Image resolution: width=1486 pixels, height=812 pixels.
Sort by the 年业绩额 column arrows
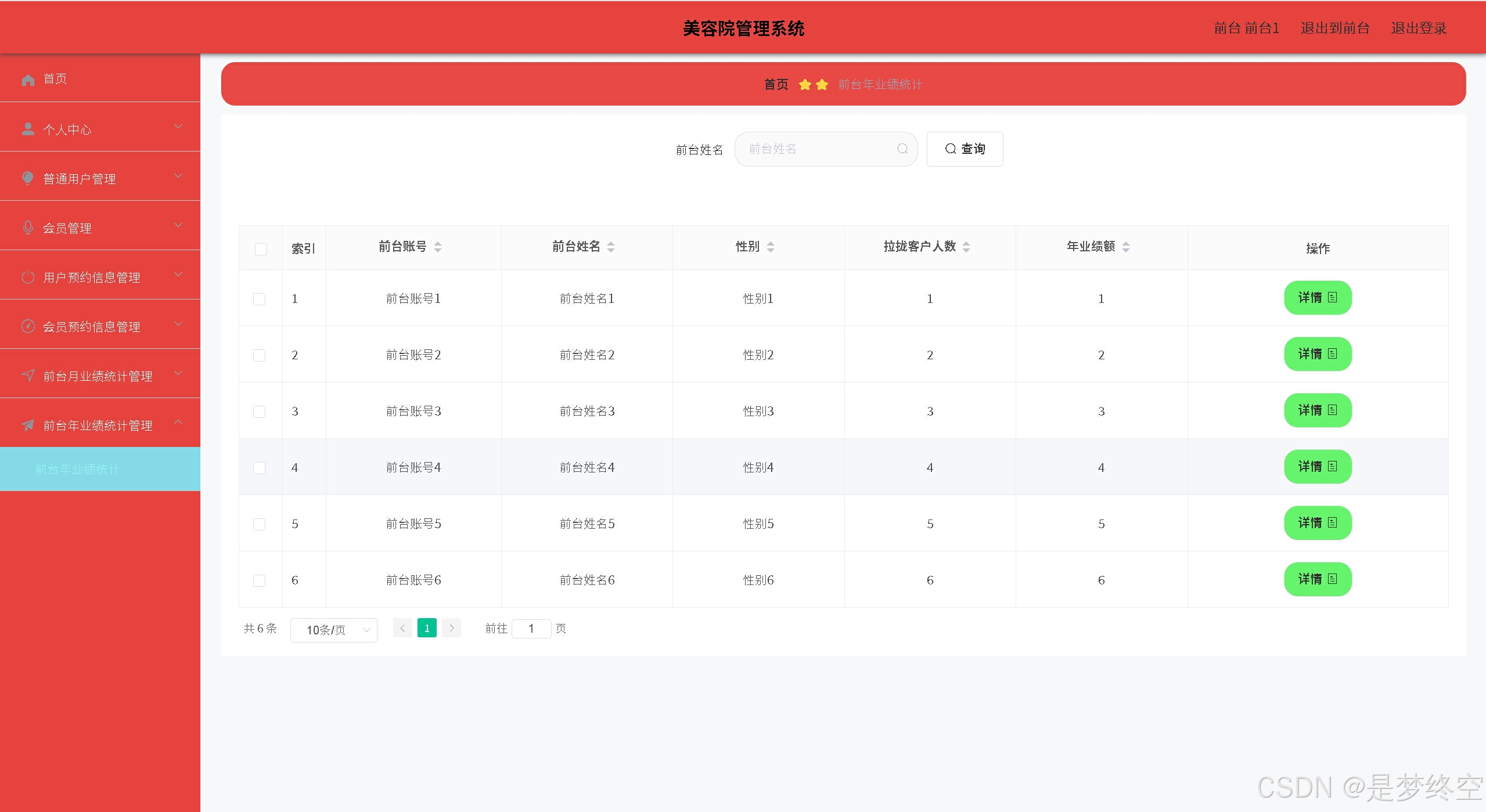coord(1125,247)
